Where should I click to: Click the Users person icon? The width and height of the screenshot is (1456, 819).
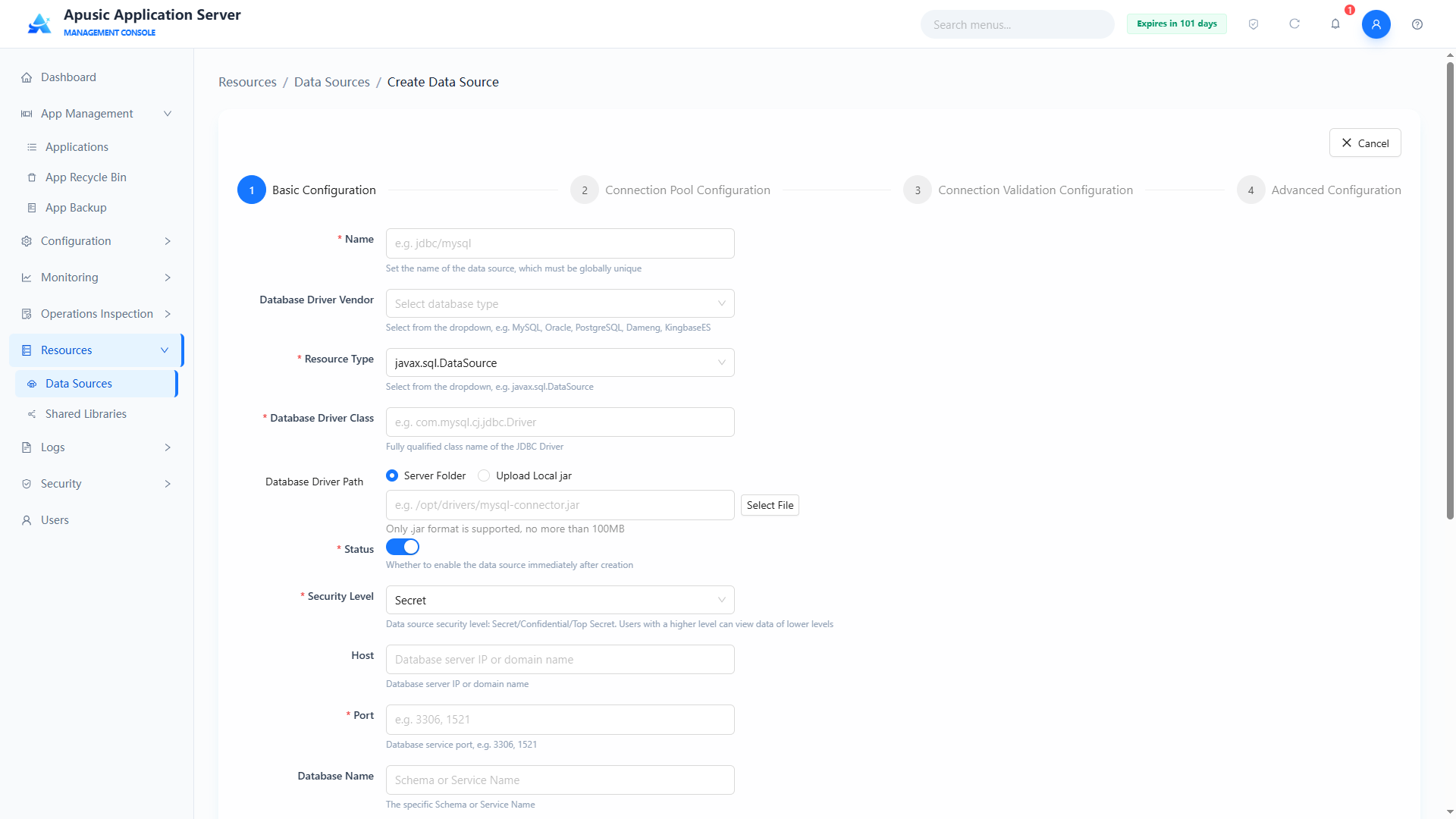click(27, 520)
